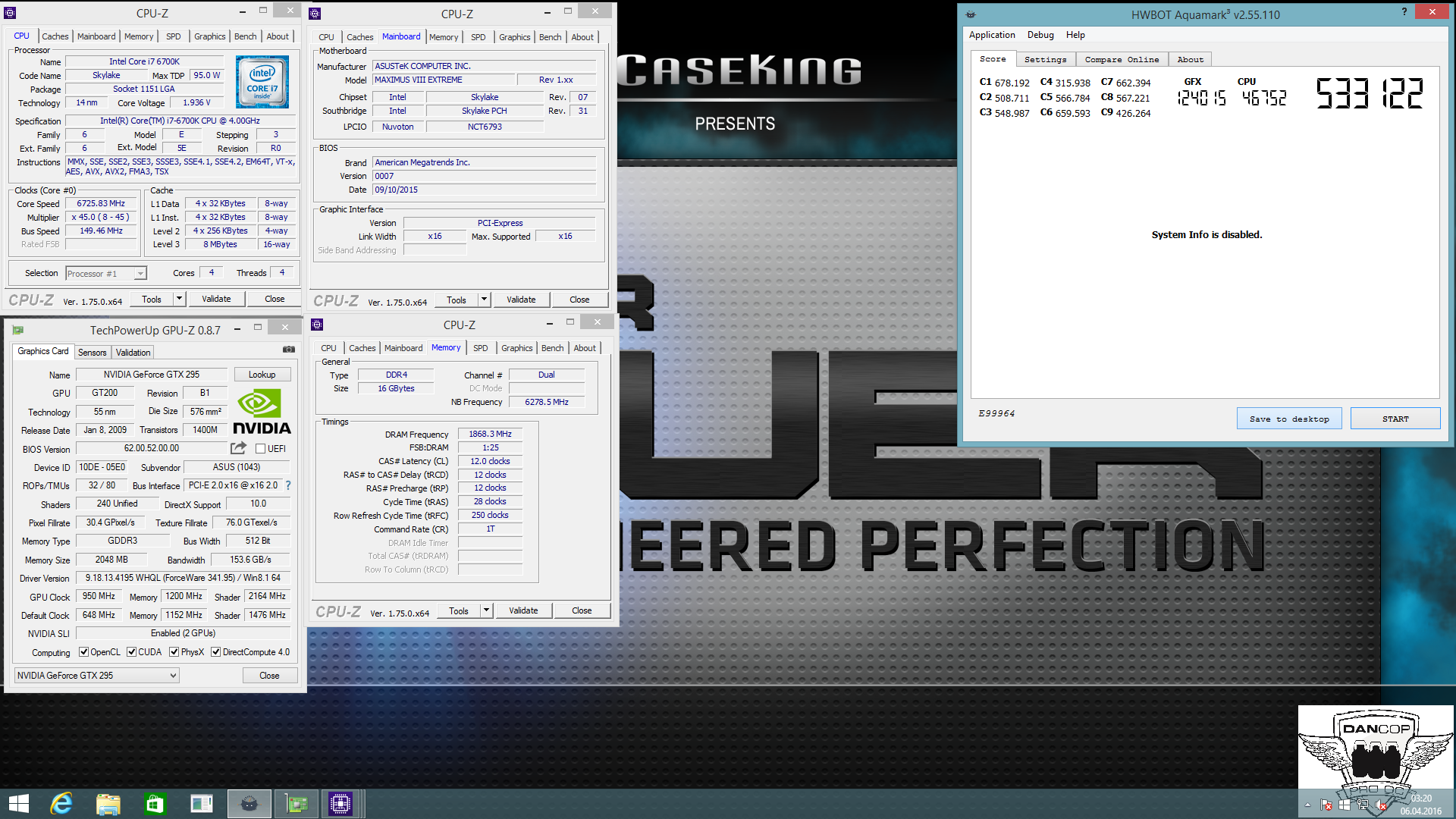
Task: Switch to the Settings tab in Aquamark
Action: click(1045, 59)
